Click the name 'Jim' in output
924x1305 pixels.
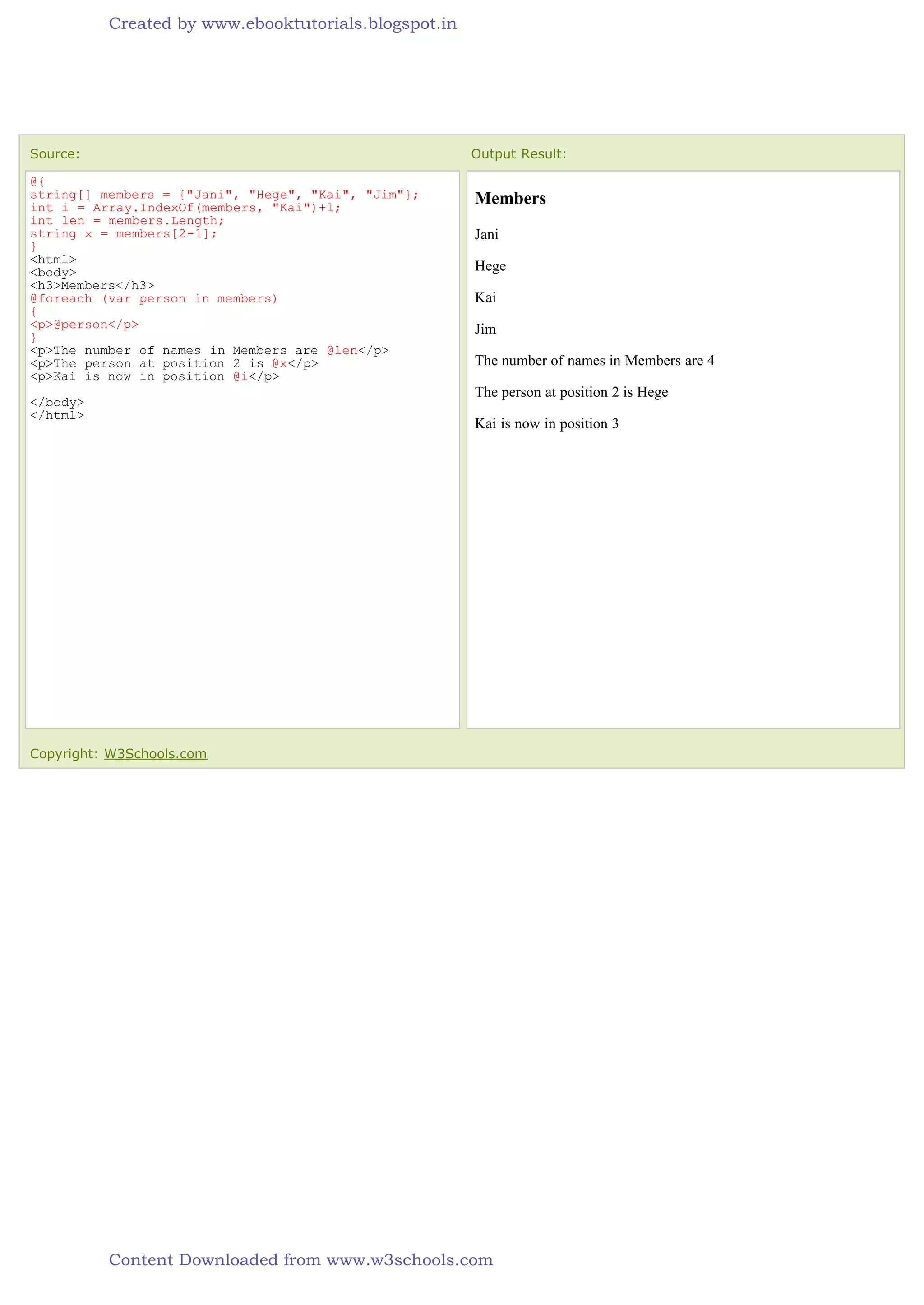[x=485, y=329]
